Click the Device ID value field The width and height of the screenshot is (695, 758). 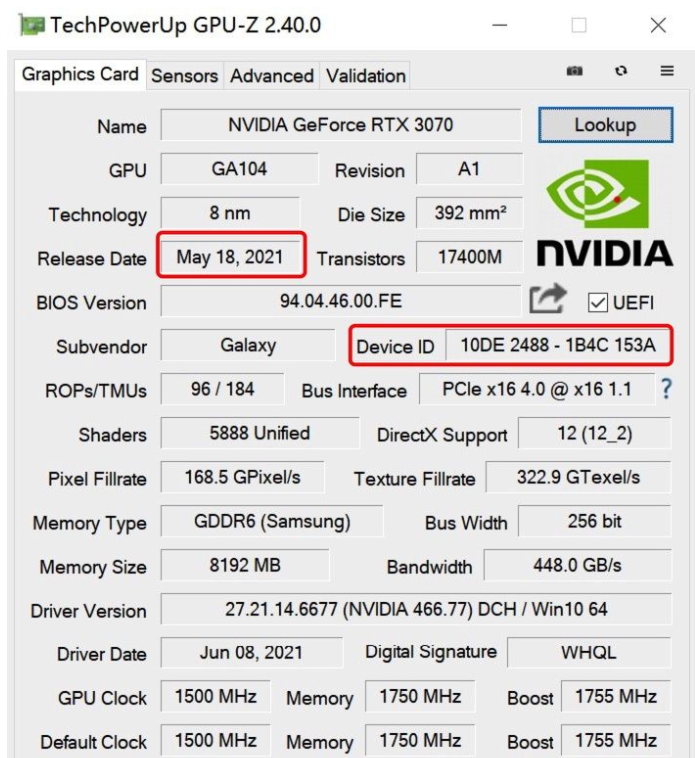coord(557,346)
